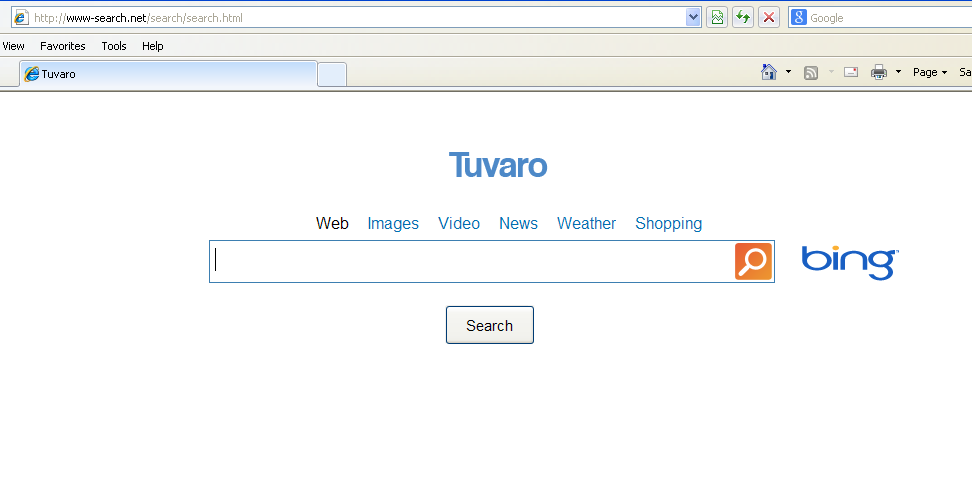Click the compatibility view icon
Image resolution: width=972 pixels, height=481 pixels.
click(717, 17)
